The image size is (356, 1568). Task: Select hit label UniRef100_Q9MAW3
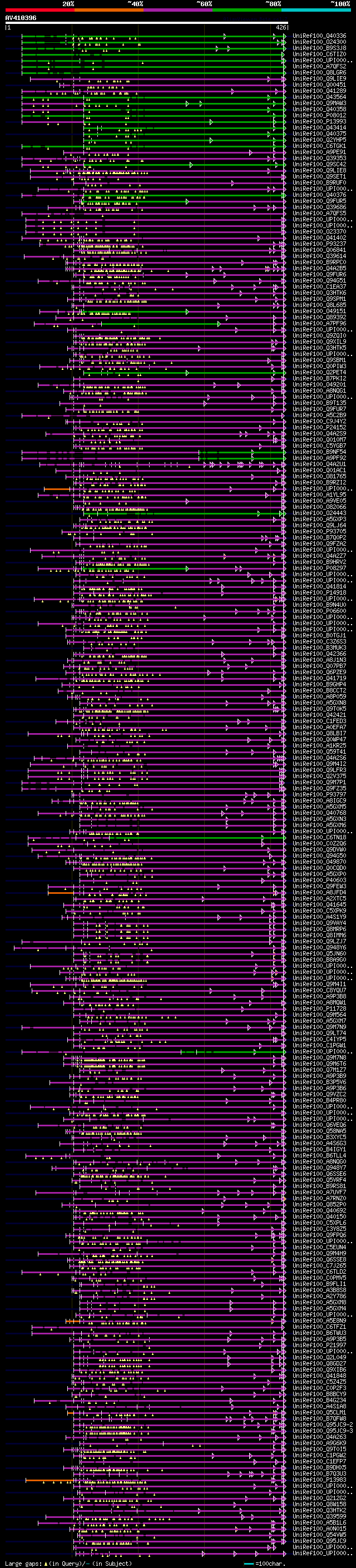[x=319, y=103]
